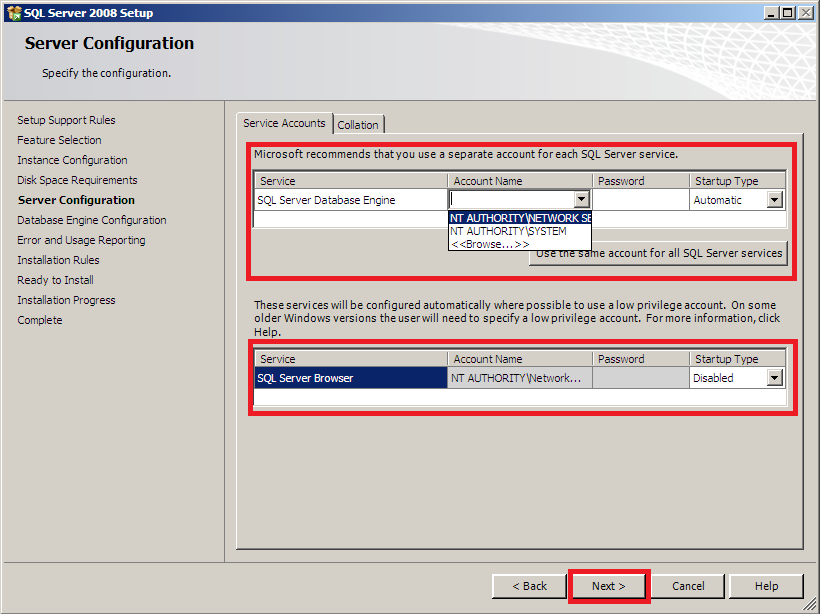
Task: Select NT AUTHORITY\SYSTEM from account list
Action: click(520, 231)
